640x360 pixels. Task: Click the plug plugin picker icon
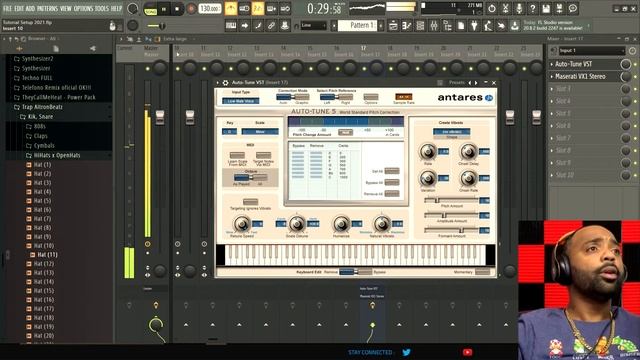(474, 26)
